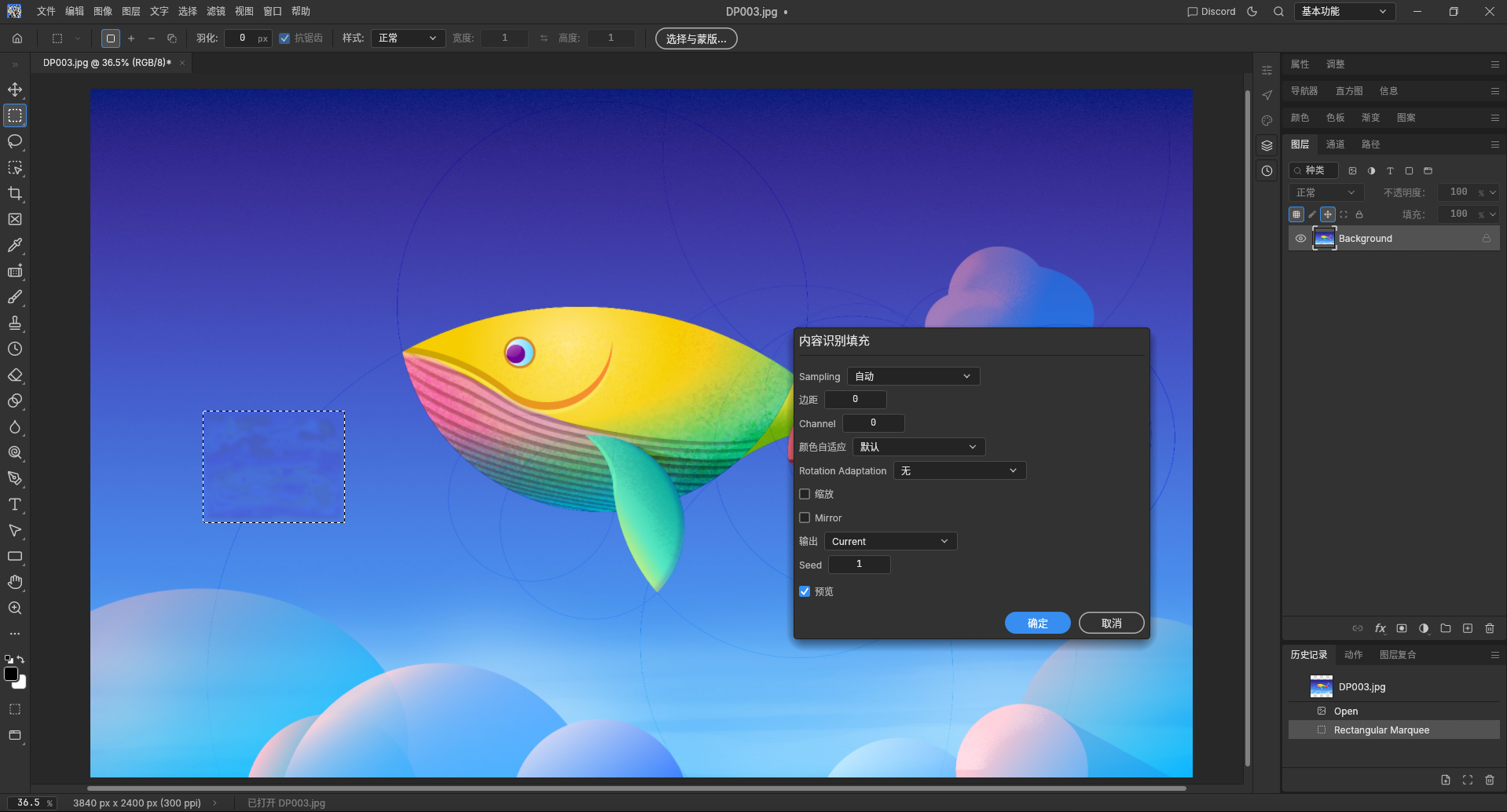This screenshot has height=812, width=1507.
Task: Click the home icon in options bar
Action: (x=17, y=38)
